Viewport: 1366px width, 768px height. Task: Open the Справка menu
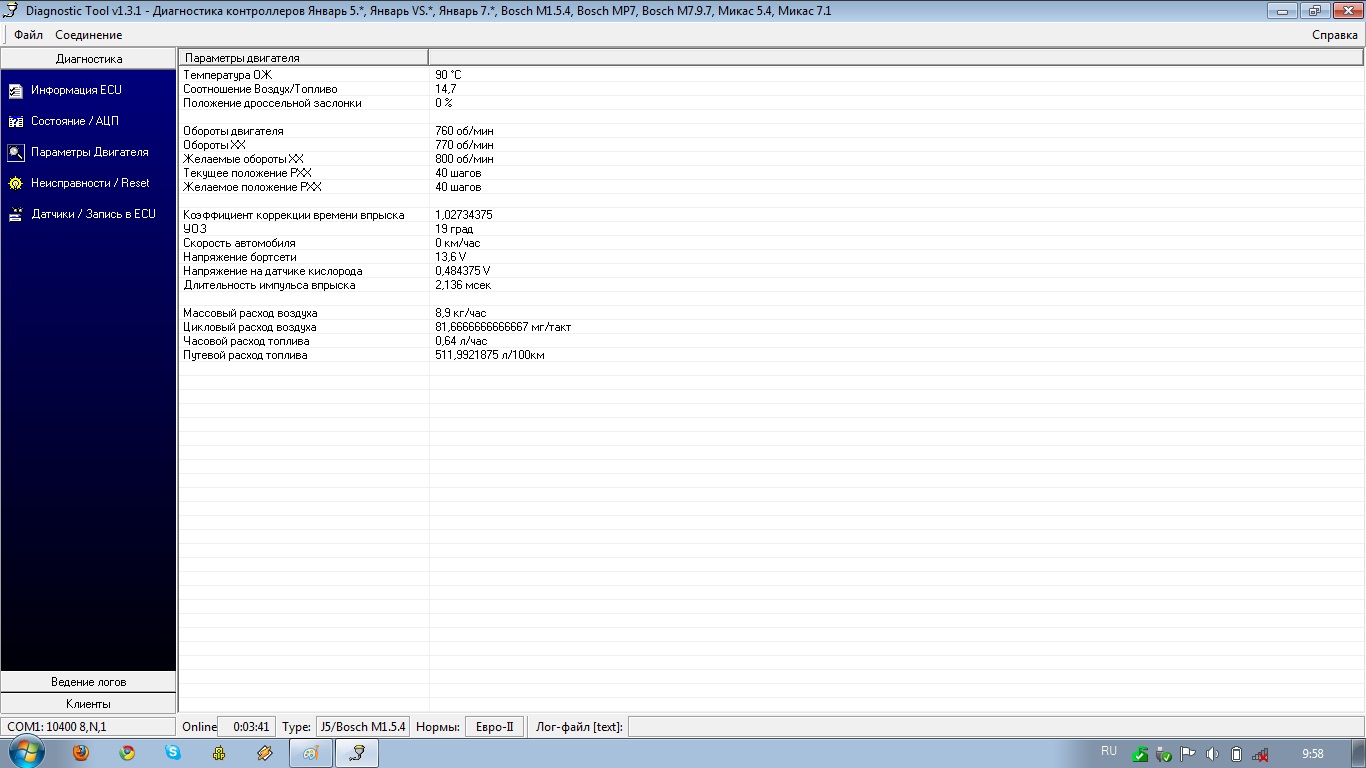pyautogui.click(x=1335, y=35)
